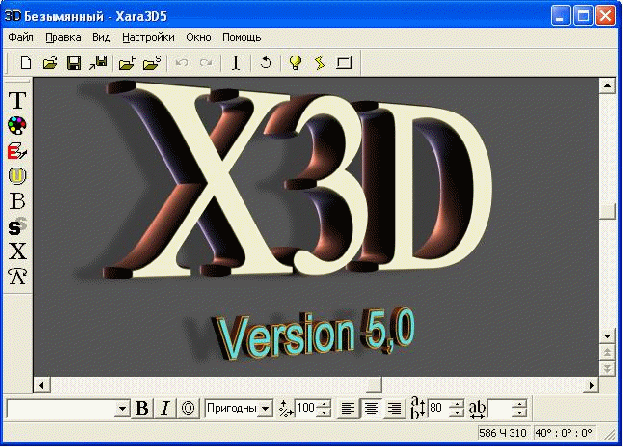Image resolution: width=623 pixels, height=447 pixels.
Task: Open Texture options with the X icon
Action: [17, 251]
